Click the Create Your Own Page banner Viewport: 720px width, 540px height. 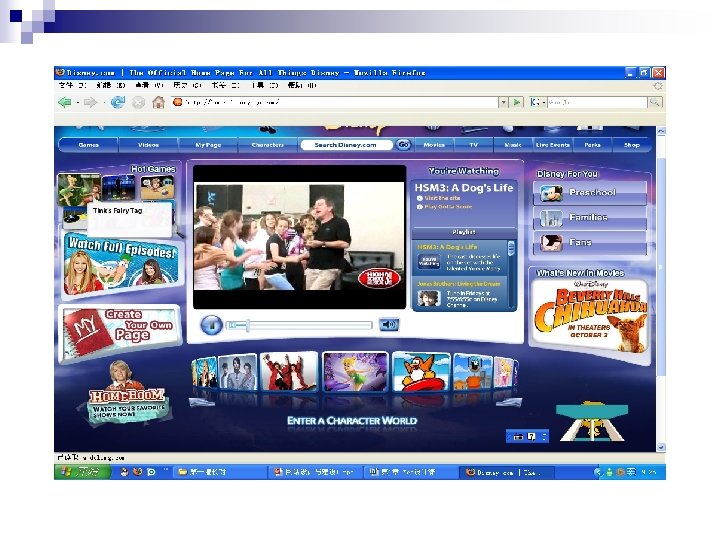[x=121, y=332]
